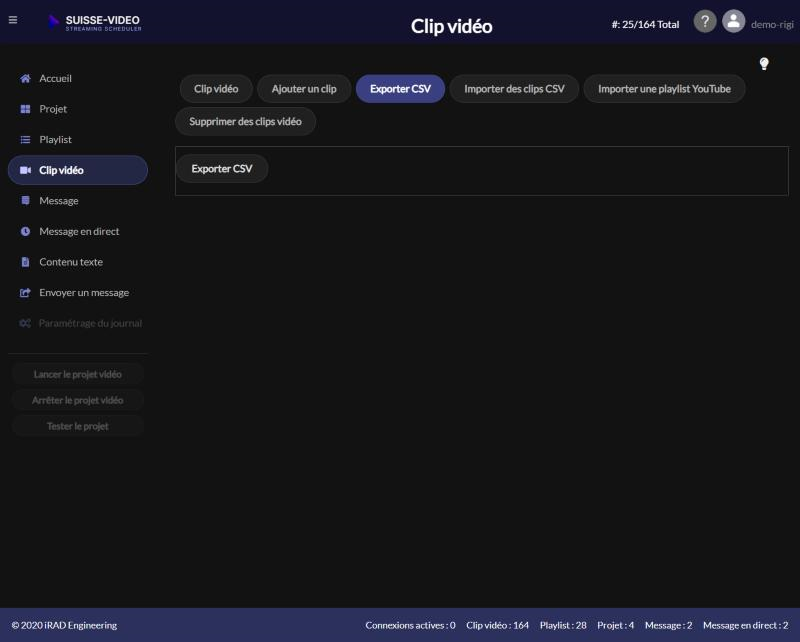The image size is (800, 642).
Task: Open Paramétrage du journal in the sidebar
Action: pos(78,324)
